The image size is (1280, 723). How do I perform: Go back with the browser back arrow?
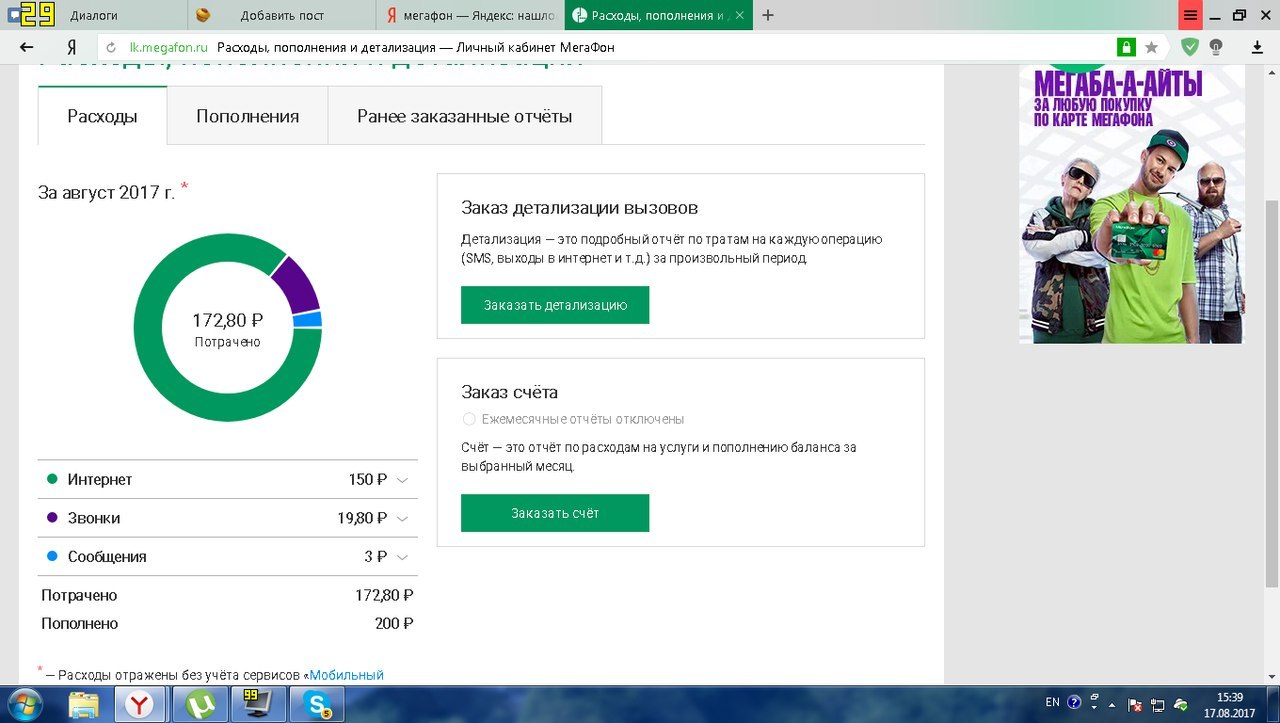click(26, 47)
